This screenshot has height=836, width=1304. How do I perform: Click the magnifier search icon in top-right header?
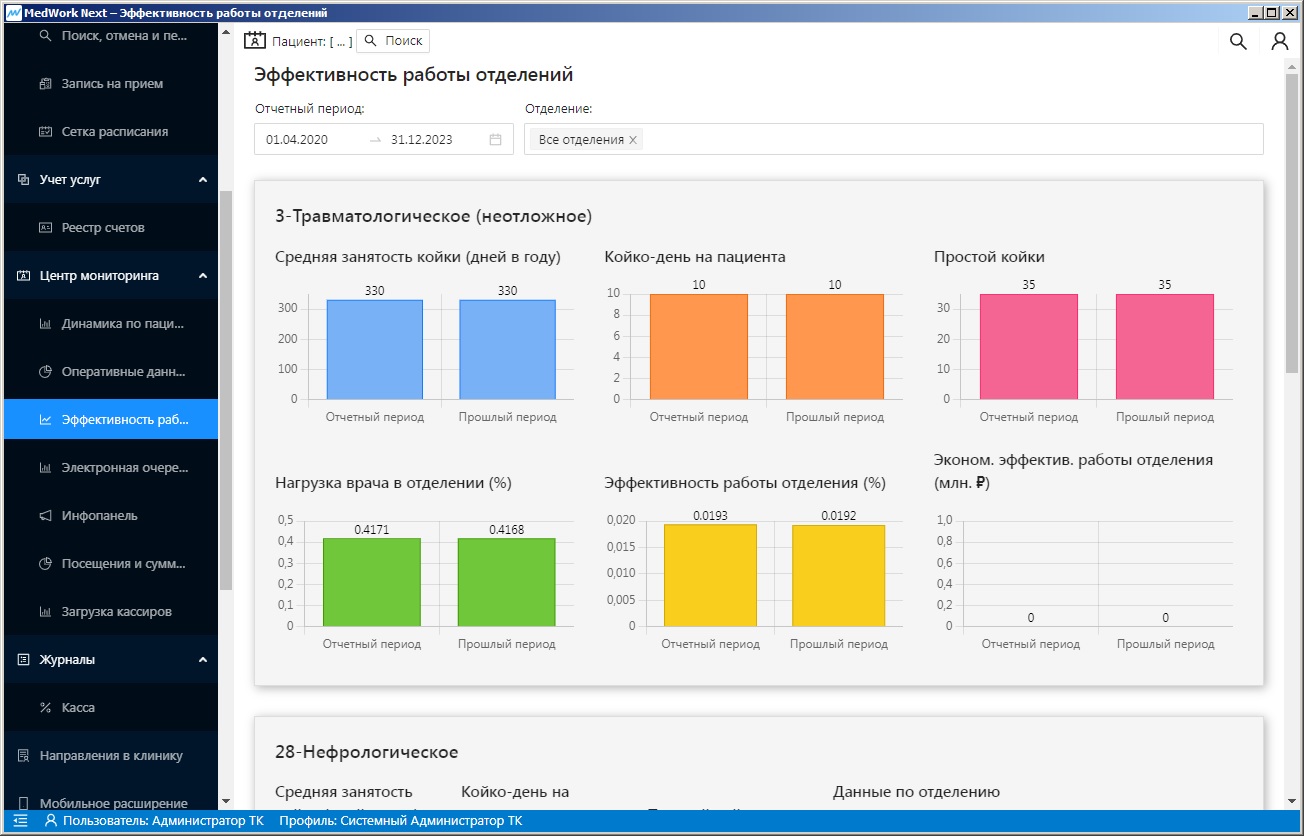coord(1238,41)
